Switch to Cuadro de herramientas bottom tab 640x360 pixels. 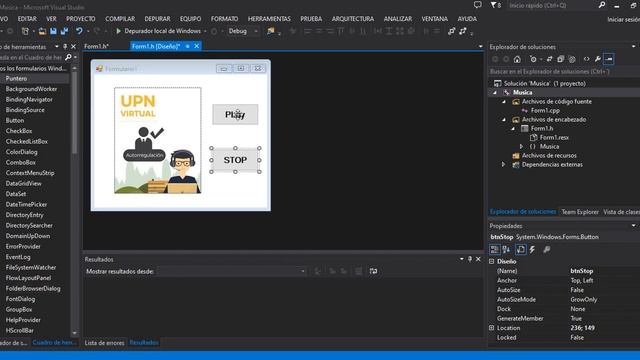(54, 343)
